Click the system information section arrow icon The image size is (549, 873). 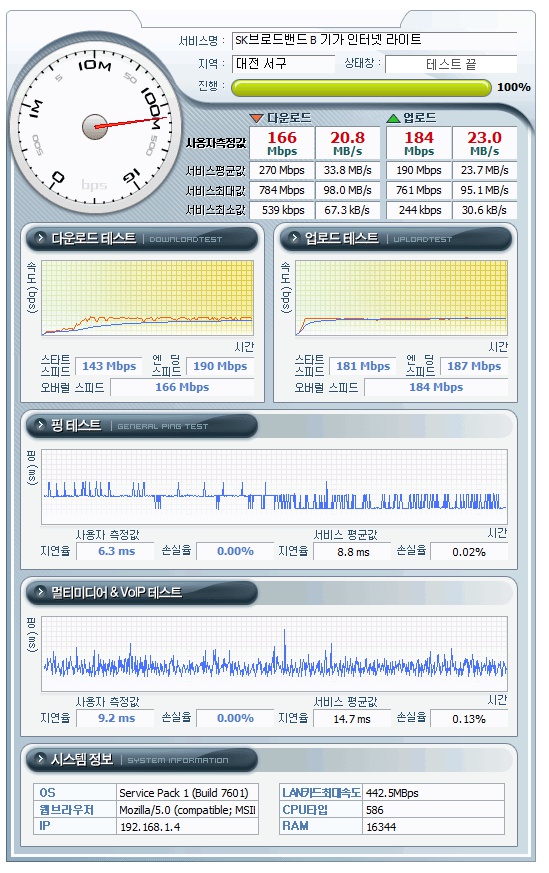pyautogui.click(x=40, y=759)
